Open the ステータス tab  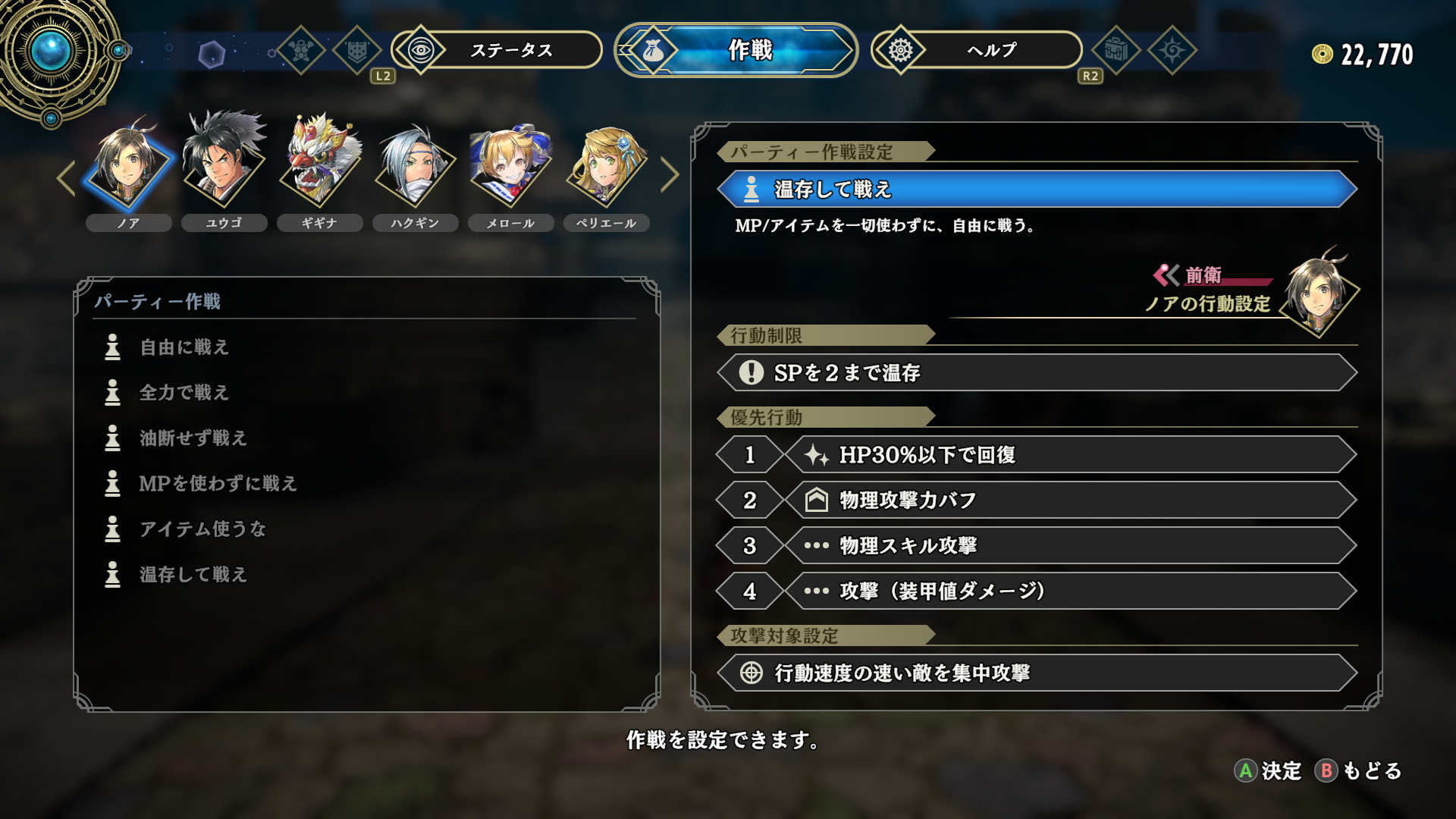click(x=497, y=50)
